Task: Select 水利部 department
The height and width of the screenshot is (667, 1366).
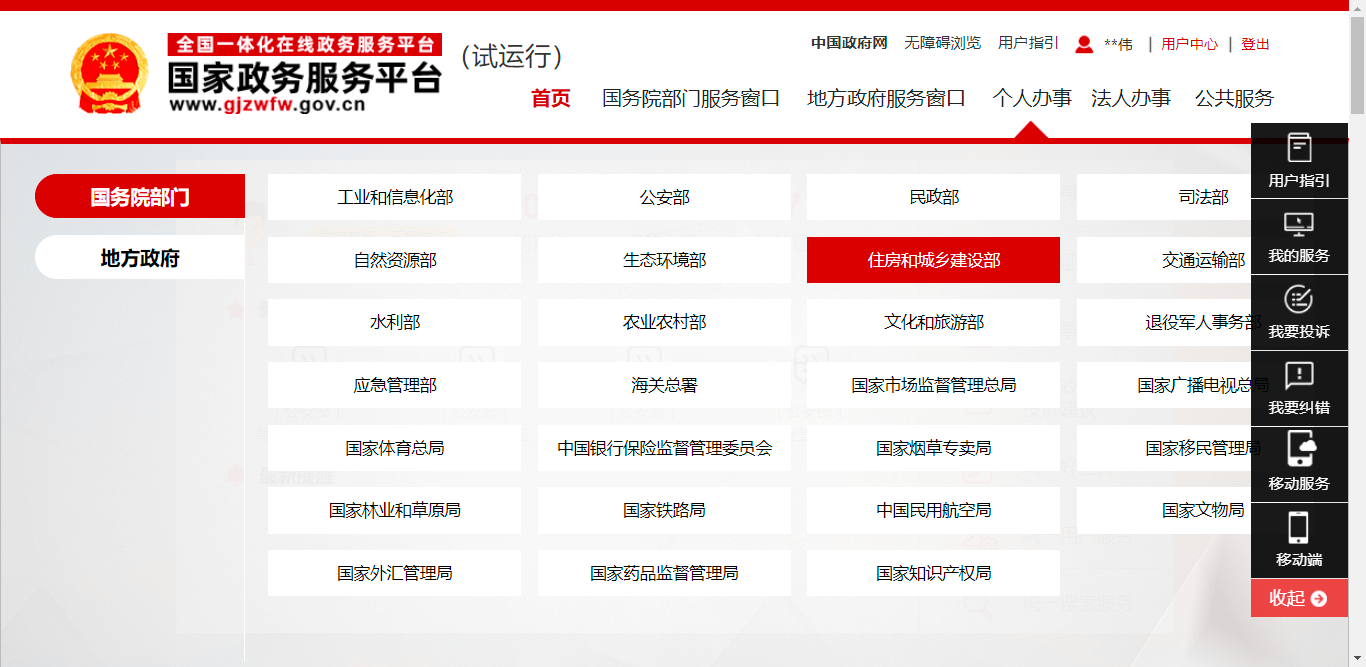Action: 394,322
